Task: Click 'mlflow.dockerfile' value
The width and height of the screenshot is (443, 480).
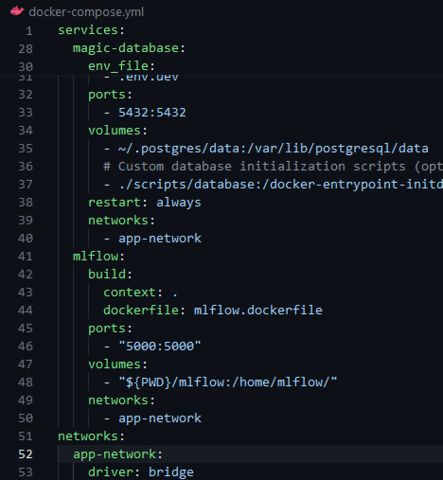Action: (x=258, y=310)
